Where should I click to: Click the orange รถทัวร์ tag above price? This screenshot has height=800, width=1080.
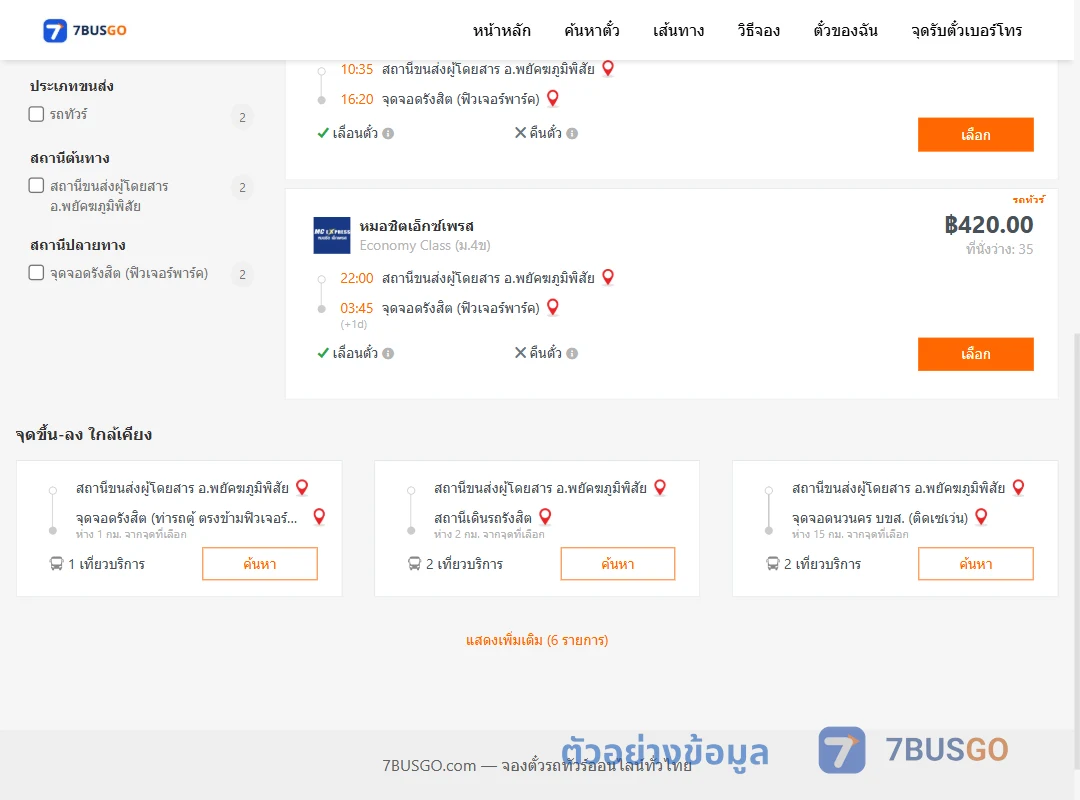pos(1028,200)
